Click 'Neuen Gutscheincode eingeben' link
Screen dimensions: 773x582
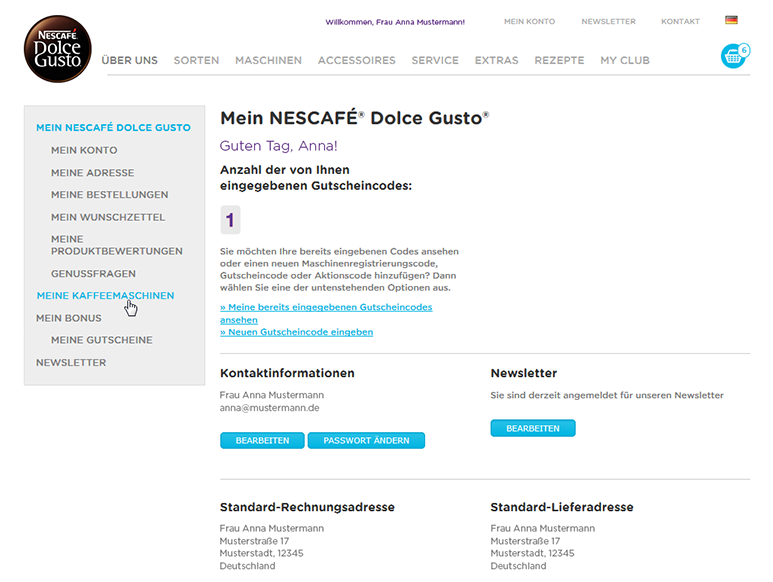(296, 332)
